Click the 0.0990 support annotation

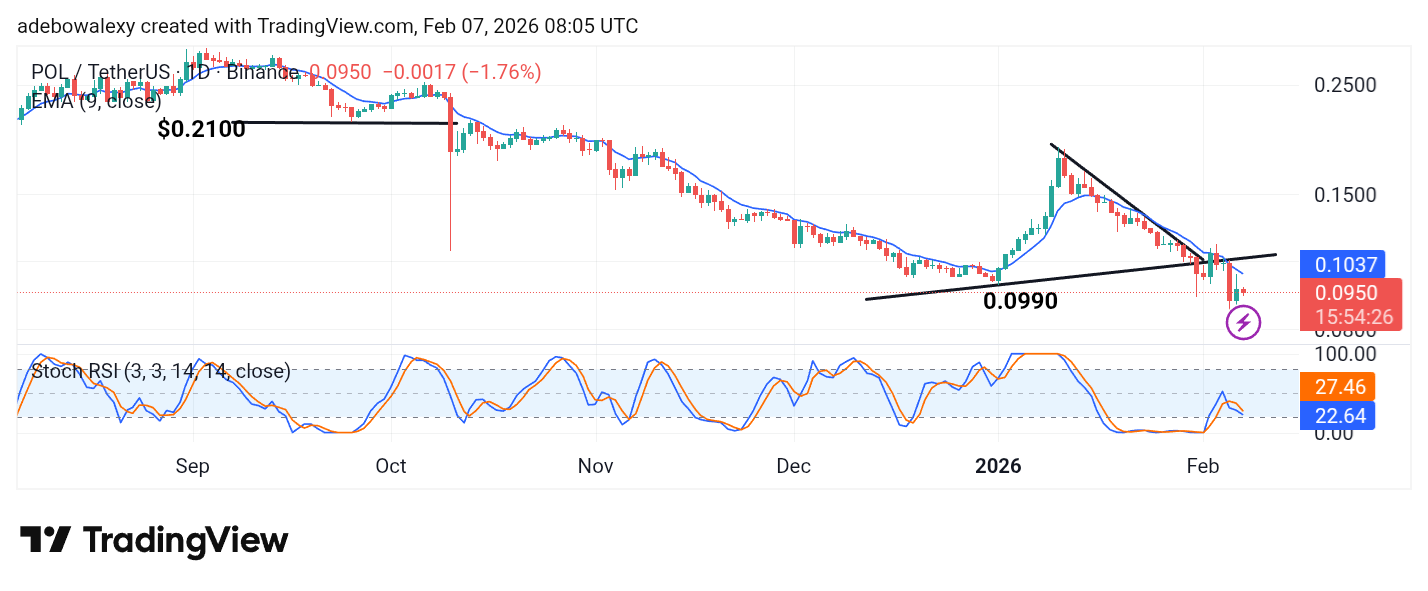point(1020,300)
